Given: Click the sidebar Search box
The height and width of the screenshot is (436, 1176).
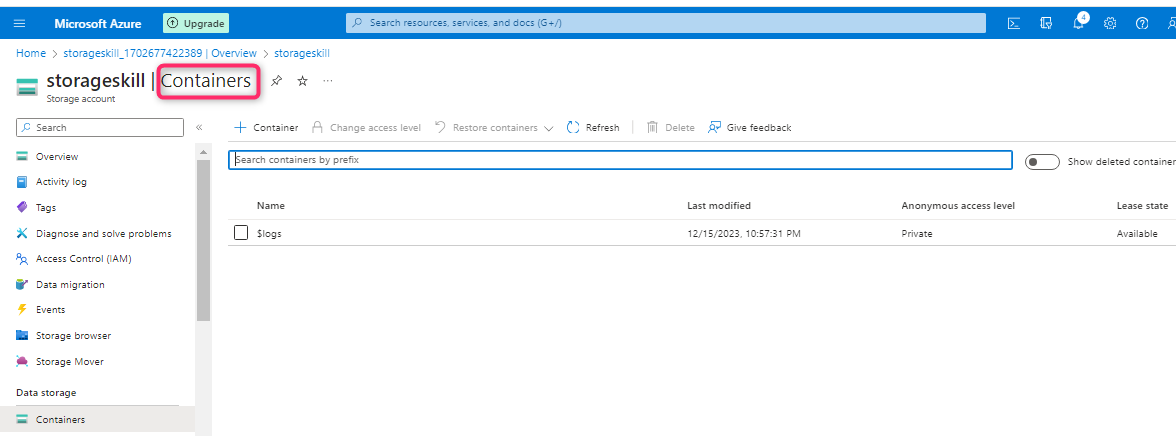Looking at the screenshot, I should [100, 128].
